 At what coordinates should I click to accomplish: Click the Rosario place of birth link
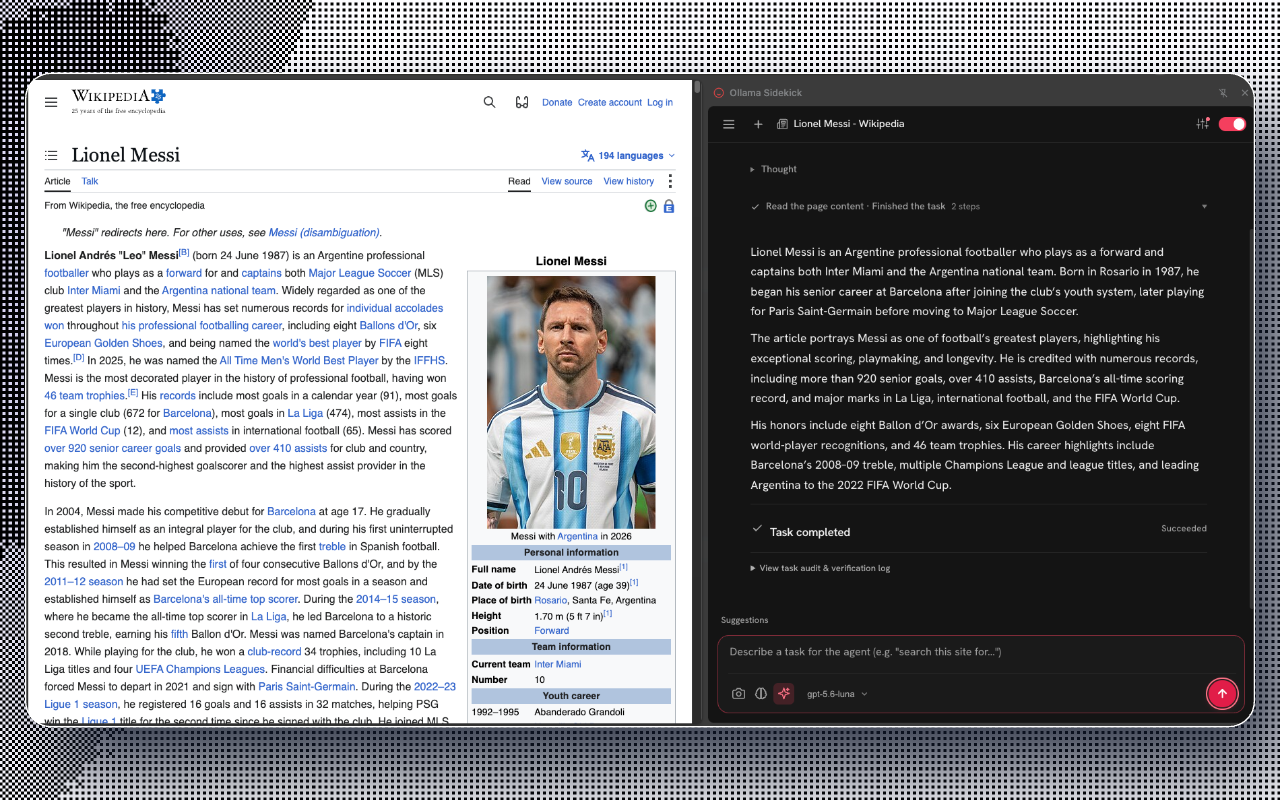(x=551, y=600)
